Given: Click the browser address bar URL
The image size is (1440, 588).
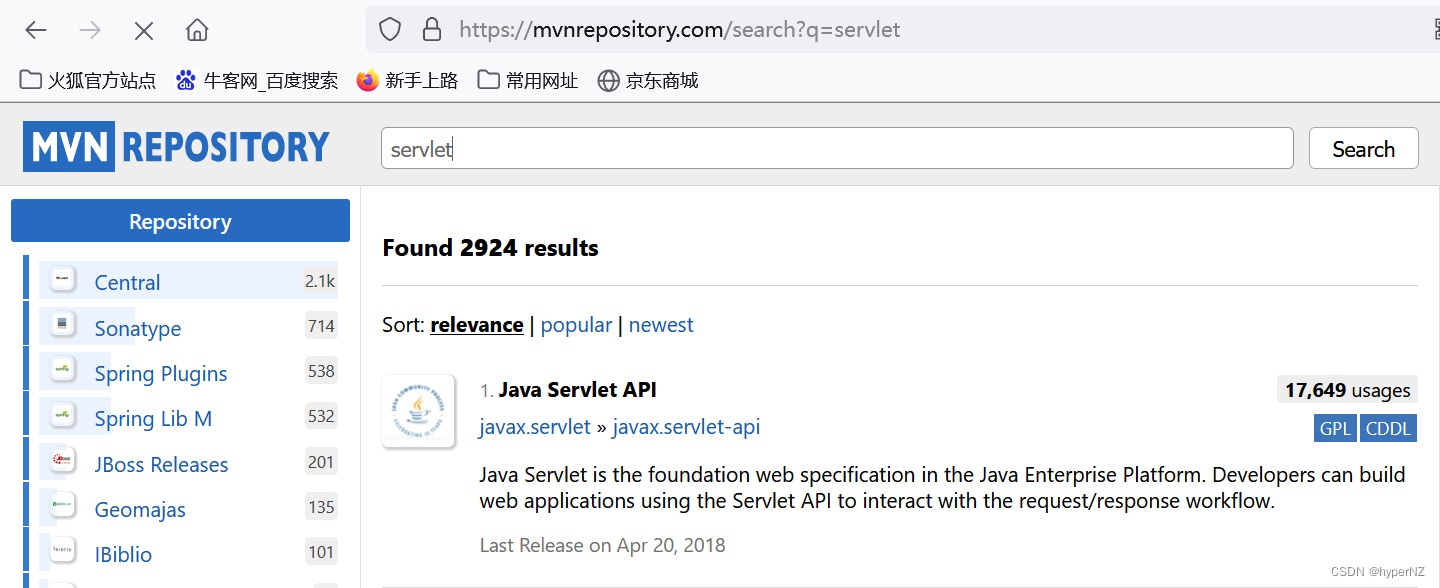Looking at the screenshot, I should (x=680, y=30).
